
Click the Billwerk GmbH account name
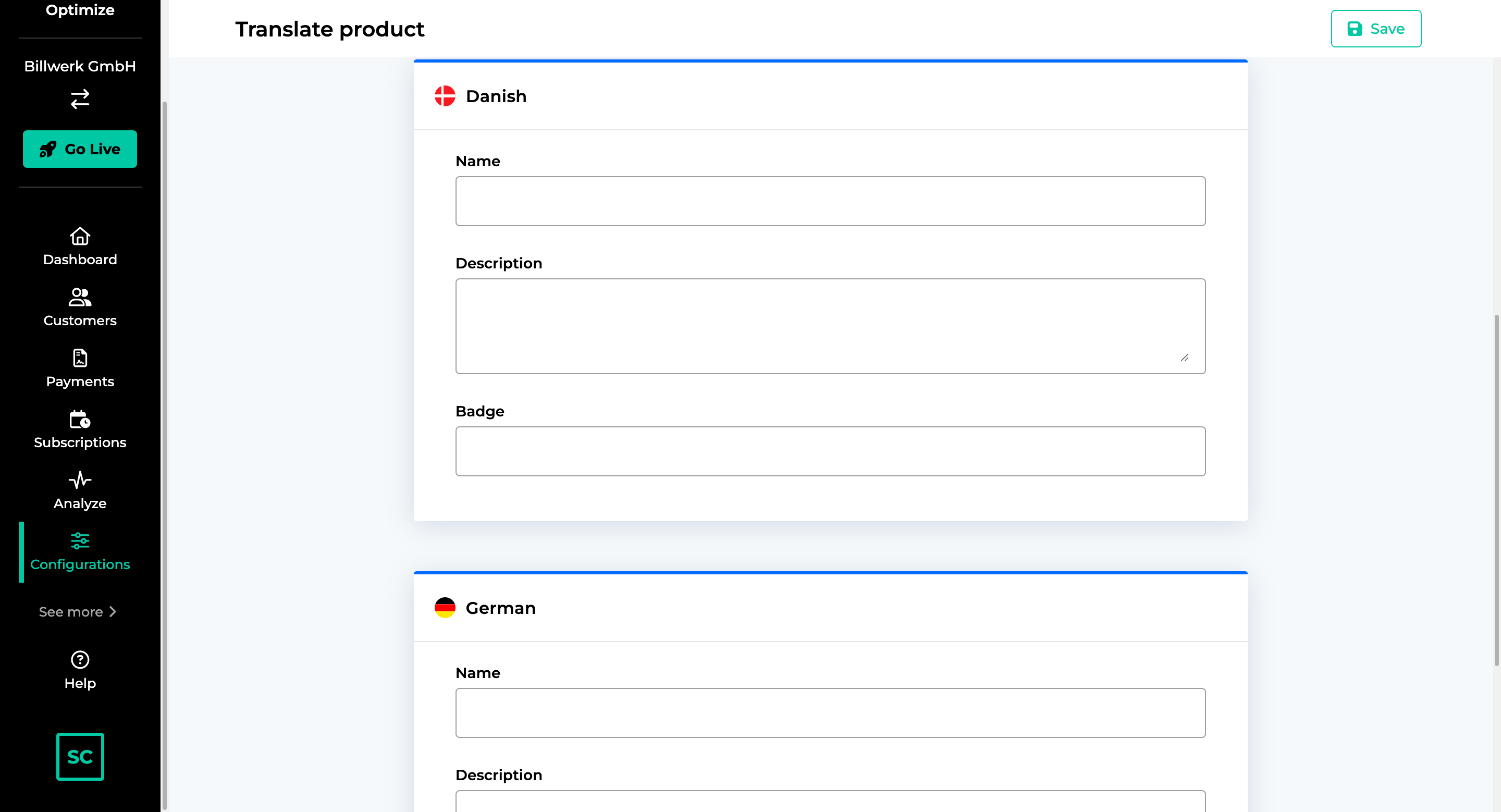click(x=80, y=66)
